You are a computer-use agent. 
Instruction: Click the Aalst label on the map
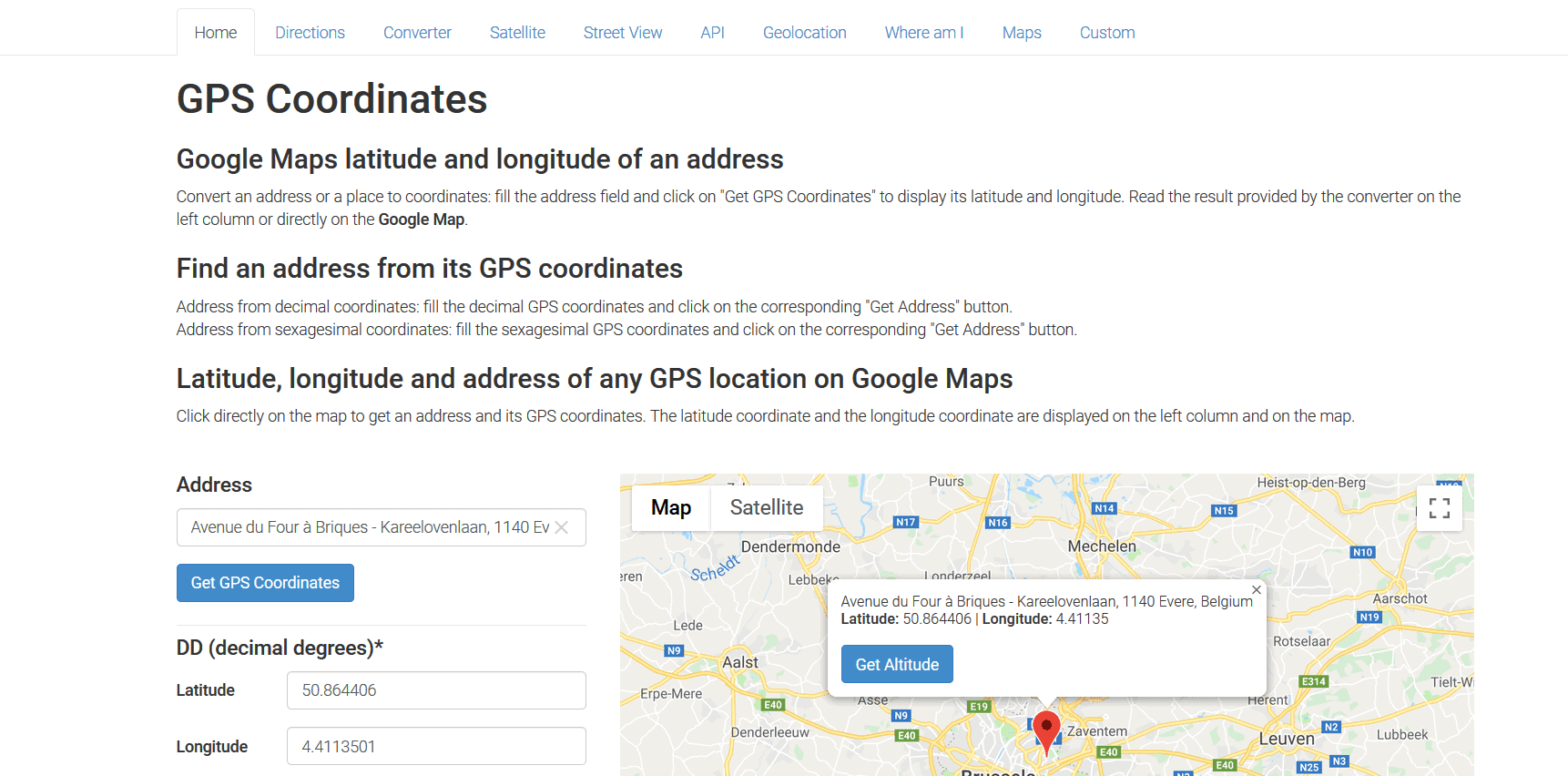coord(740,662)
